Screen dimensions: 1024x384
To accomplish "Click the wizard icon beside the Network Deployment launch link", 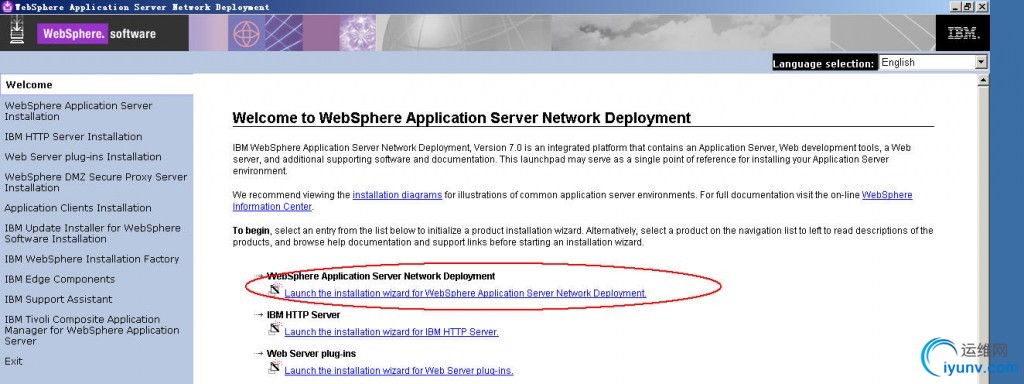I will point(274,289).
